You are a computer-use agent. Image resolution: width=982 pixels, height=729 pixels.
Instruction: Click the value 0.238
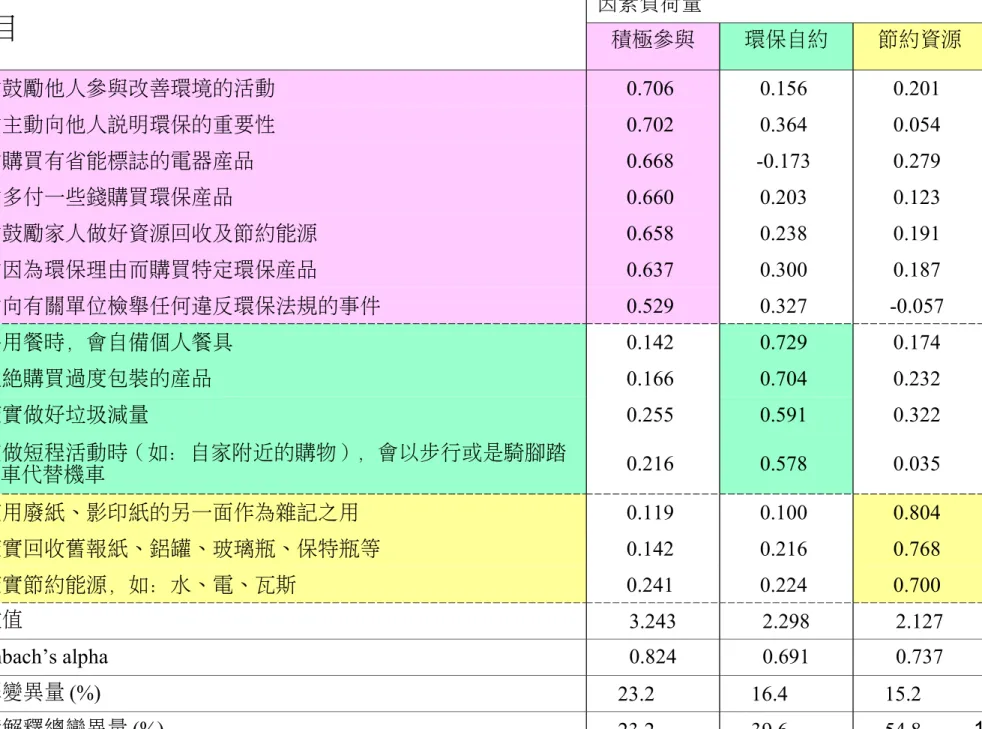click(783, 234)
